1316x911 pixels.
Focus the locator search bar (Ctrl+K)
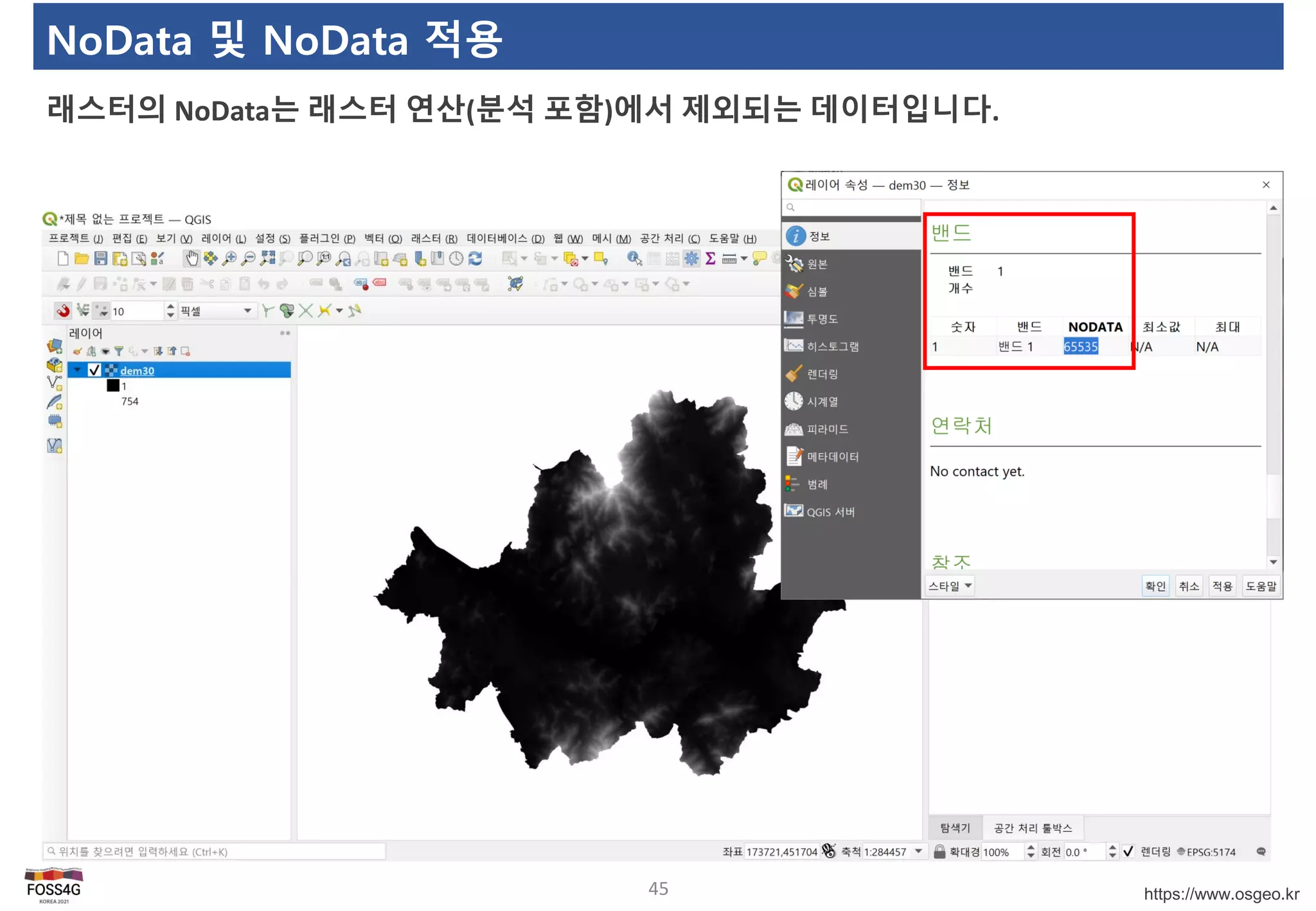tap(214, 852)
